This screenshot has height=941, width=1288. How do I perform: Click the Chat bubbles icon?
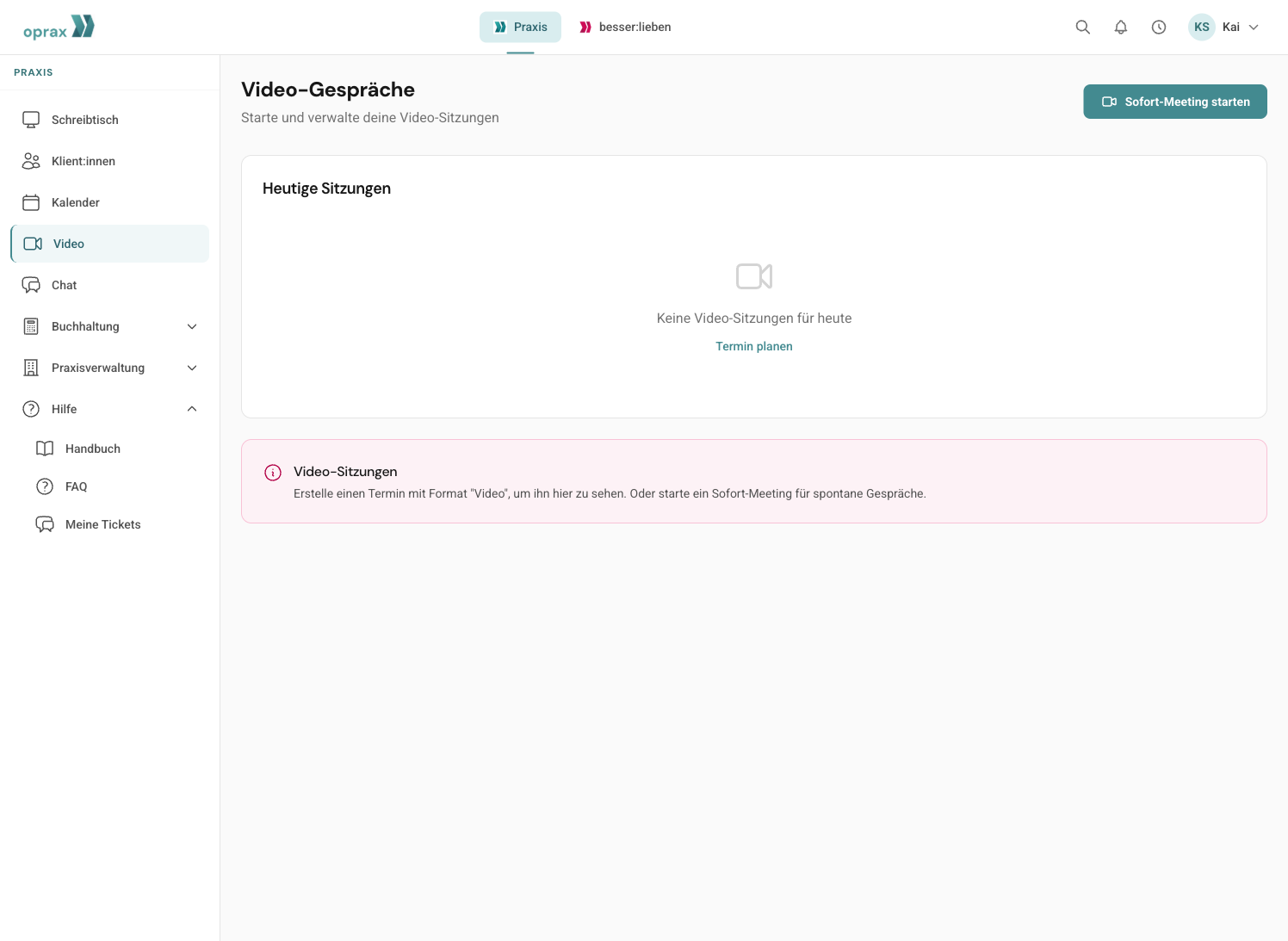[x=31, y=285]
